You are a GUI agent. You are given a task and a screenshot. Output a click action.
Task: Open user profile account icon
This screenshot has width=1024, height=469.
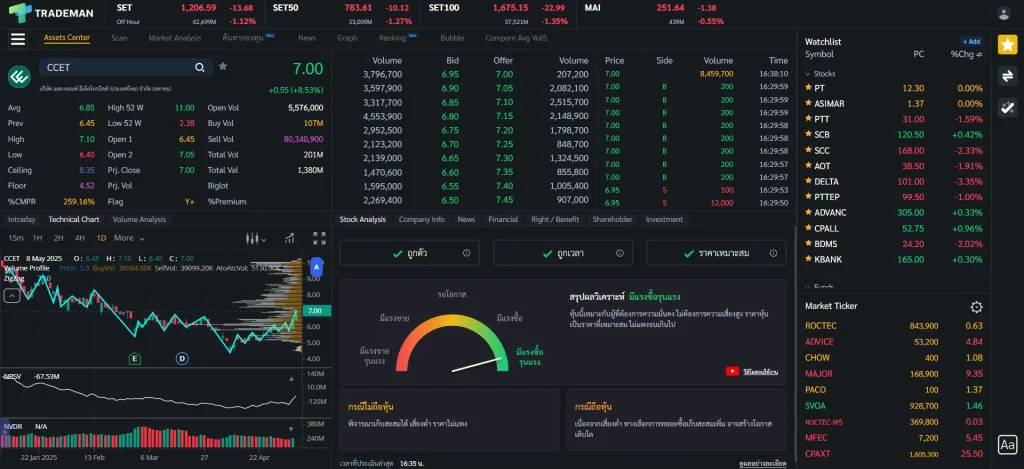(x=1004, y=13)
